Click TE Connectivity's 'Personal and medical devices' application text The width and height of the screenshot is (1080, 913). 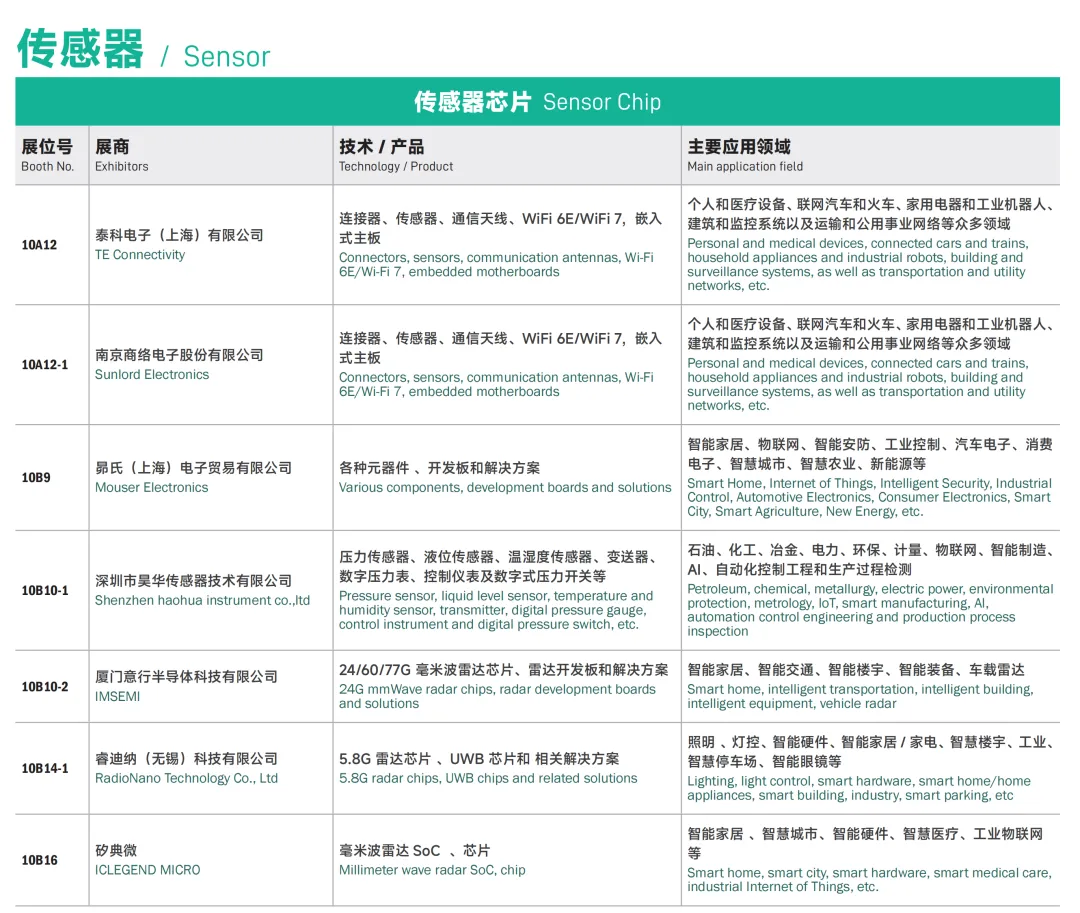point(858,264)
